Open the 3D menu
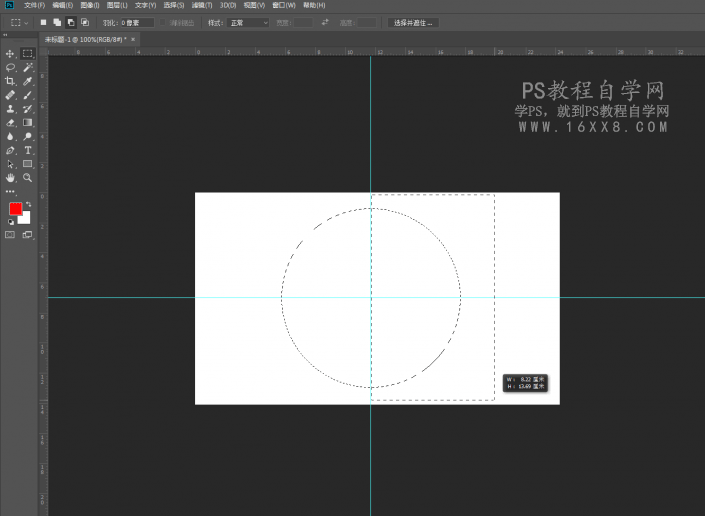 point(228,5)
